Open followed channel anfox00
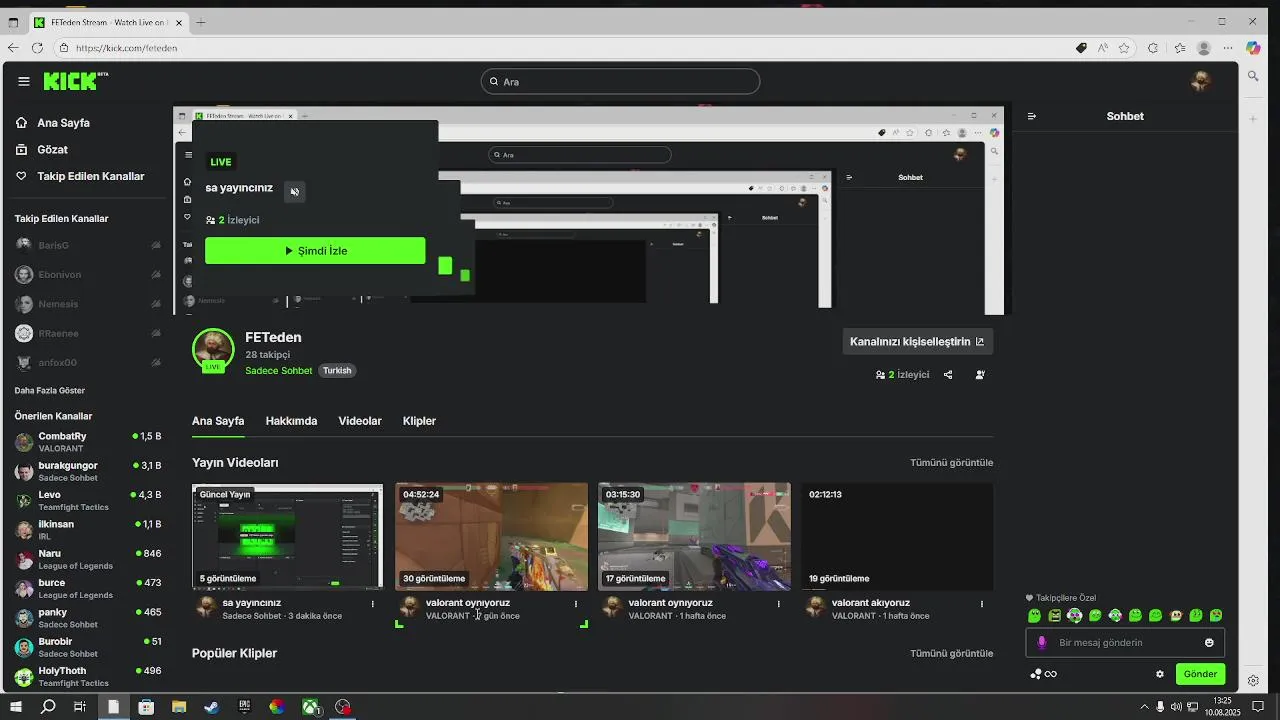 [88, 362]
